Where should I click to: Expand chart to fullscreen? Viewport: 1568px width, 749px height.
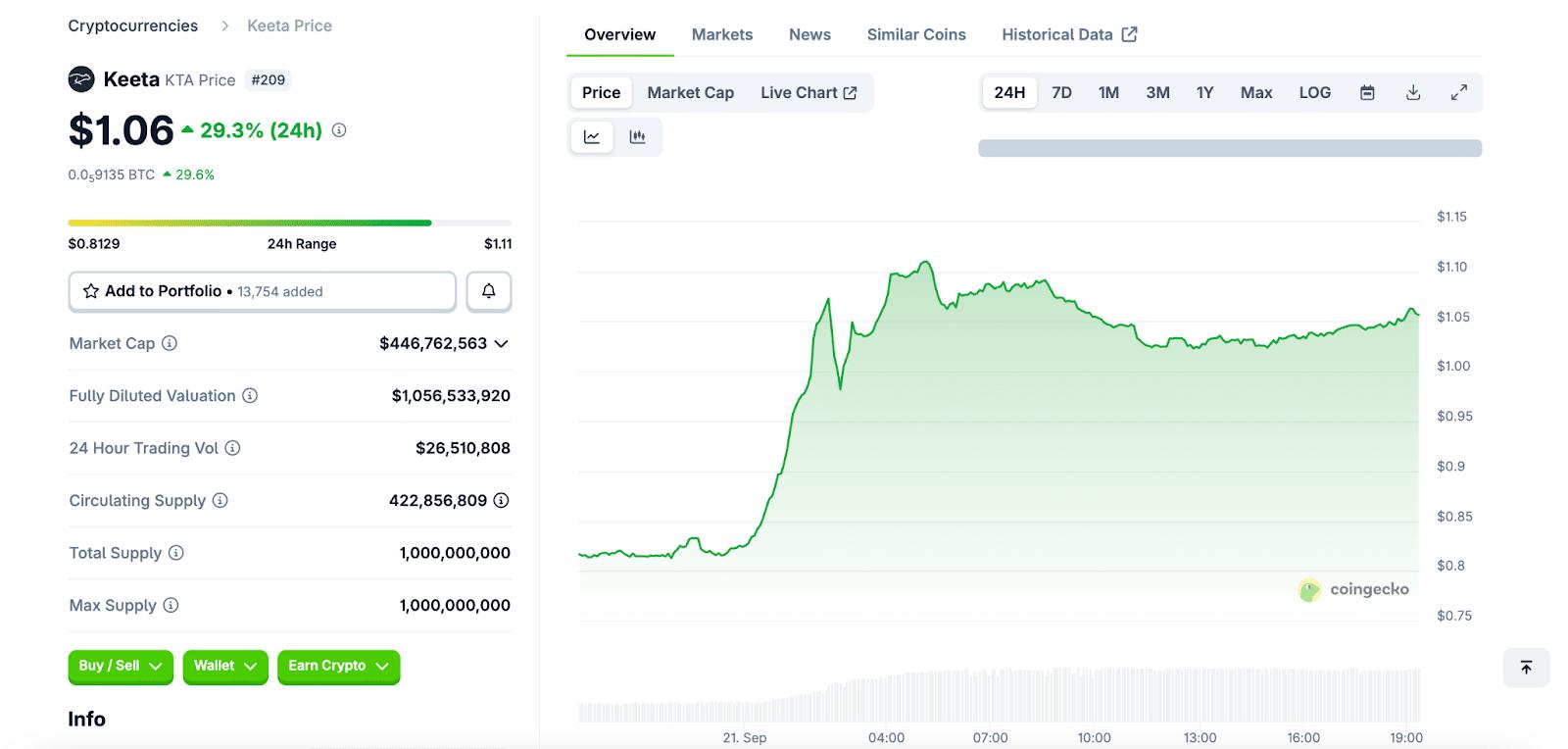pyautogui.click(x=1459, y=93)
